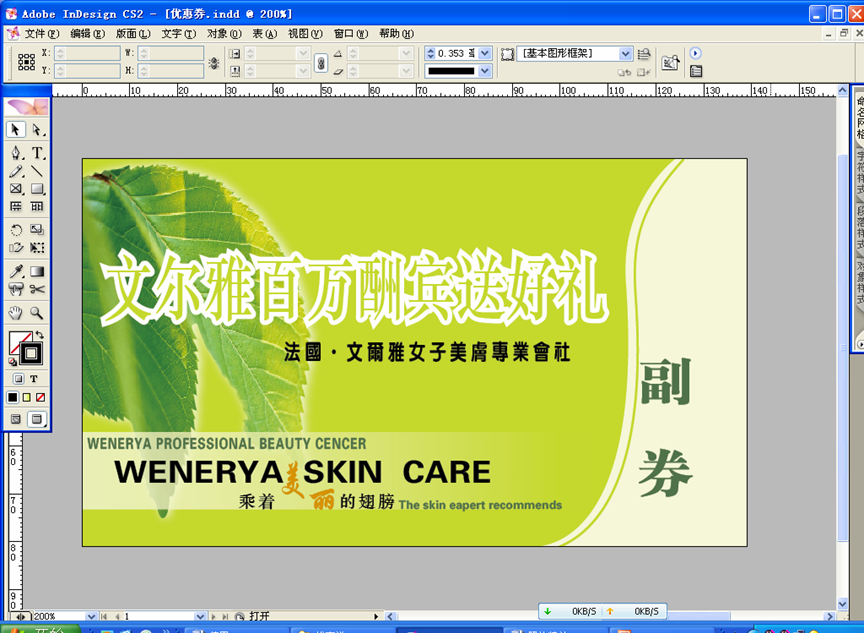Select the Pen tool
The height and width of the screenshot is (633, 864).
pyautogui.click(x=16, y=153)
